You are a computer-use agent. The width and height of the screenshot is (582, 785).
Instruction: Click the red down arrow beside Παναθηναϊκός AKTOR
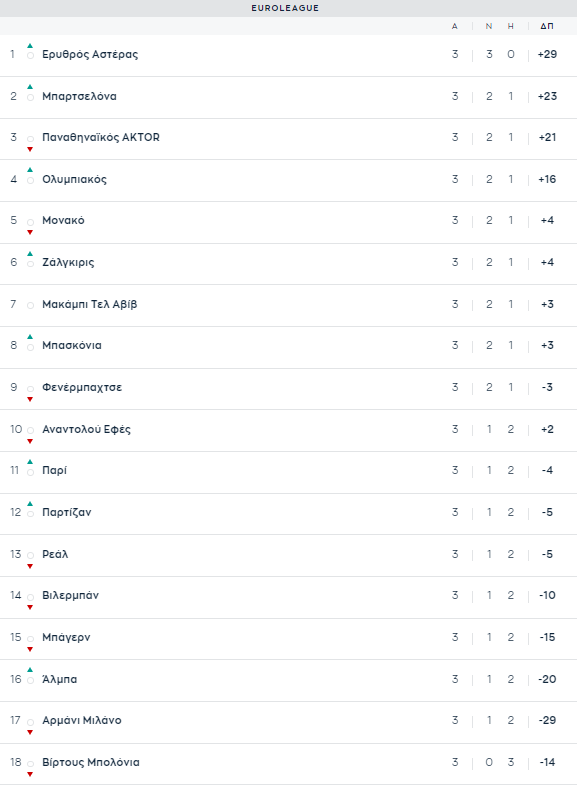click(x=30, y=149)
